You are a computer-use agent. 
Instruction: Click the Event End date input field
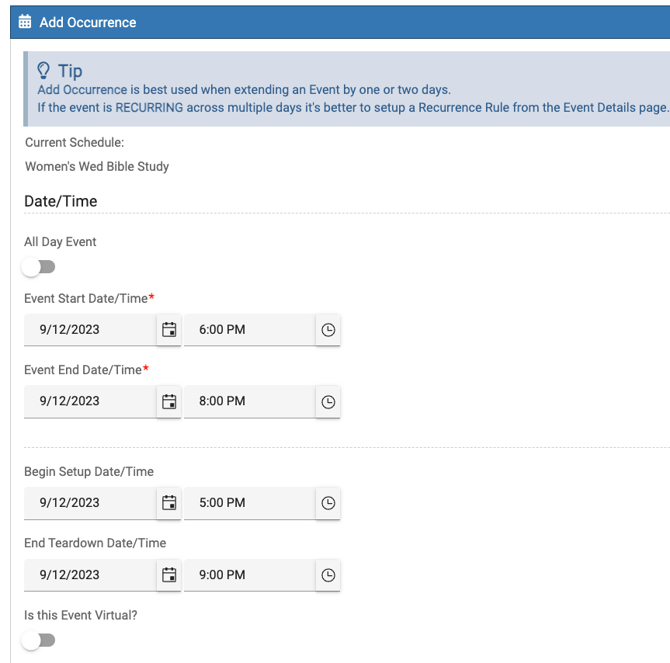90,401
